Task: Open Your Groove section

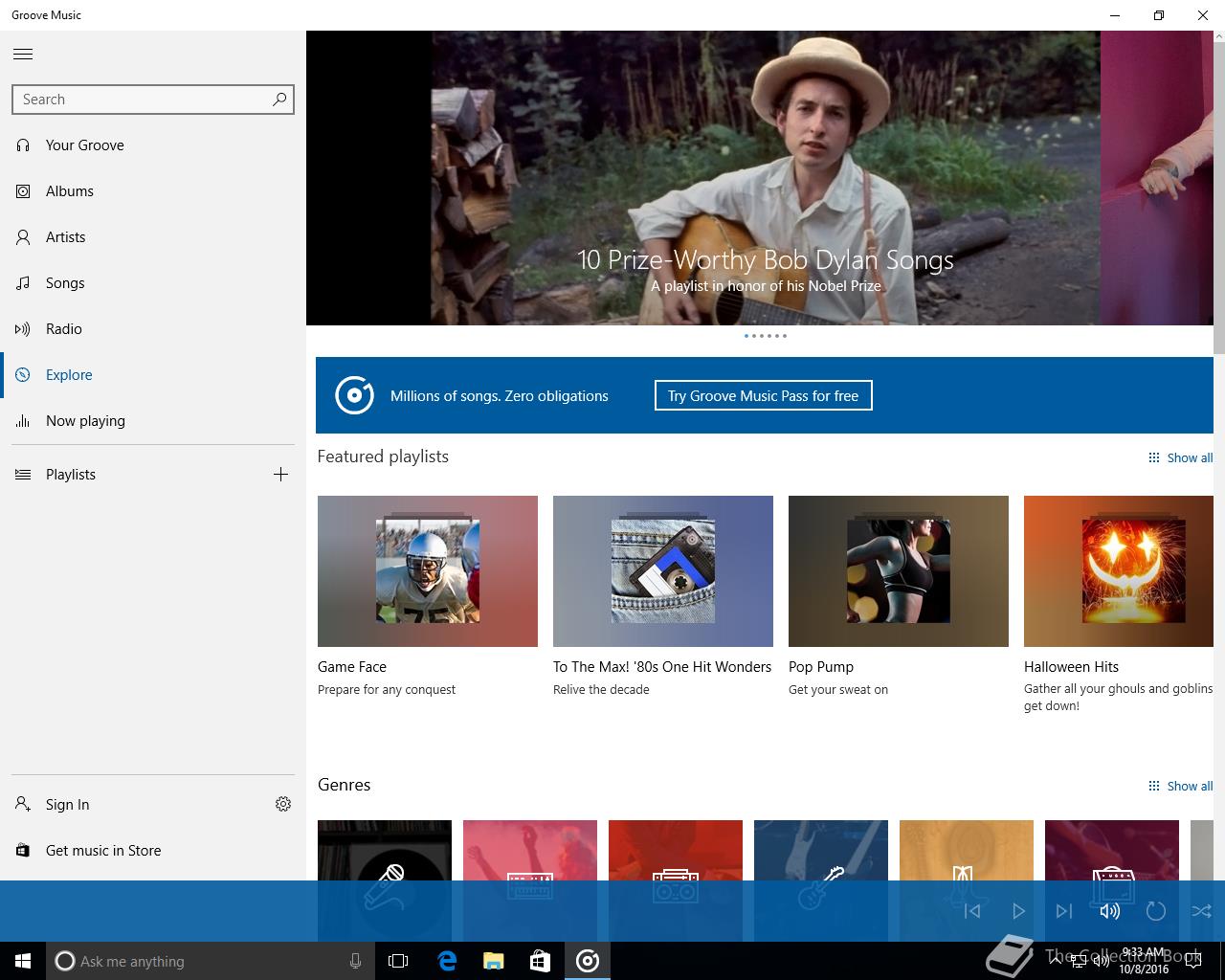Action: 153,145
